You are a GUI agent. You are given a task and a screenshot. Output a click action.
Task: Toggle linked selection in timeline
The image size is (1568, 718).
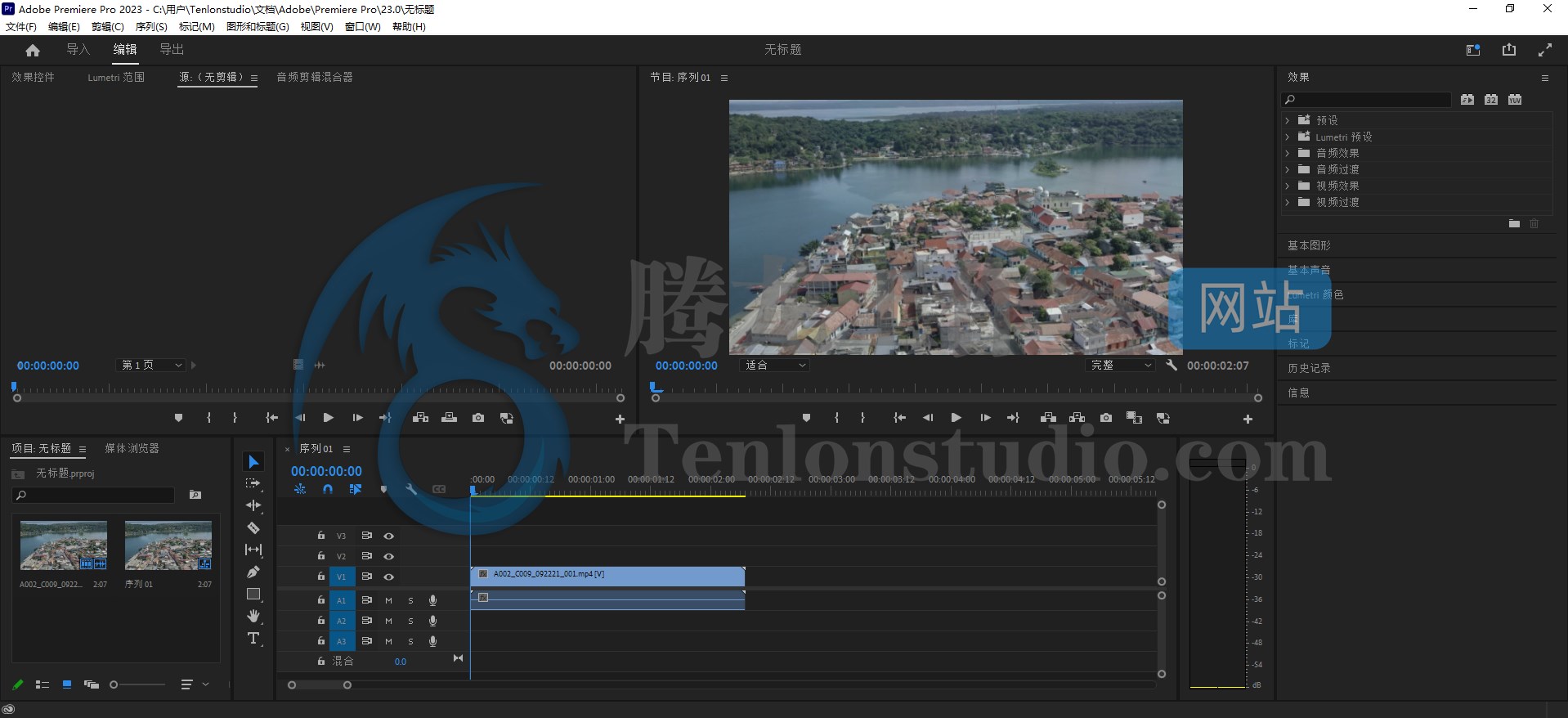coord(356,489)
